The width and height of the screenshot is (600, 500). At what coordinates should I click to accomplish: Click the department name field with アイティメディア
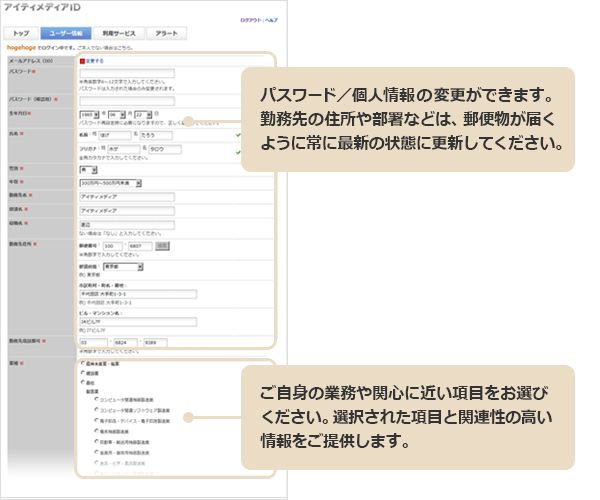[127, 211]
